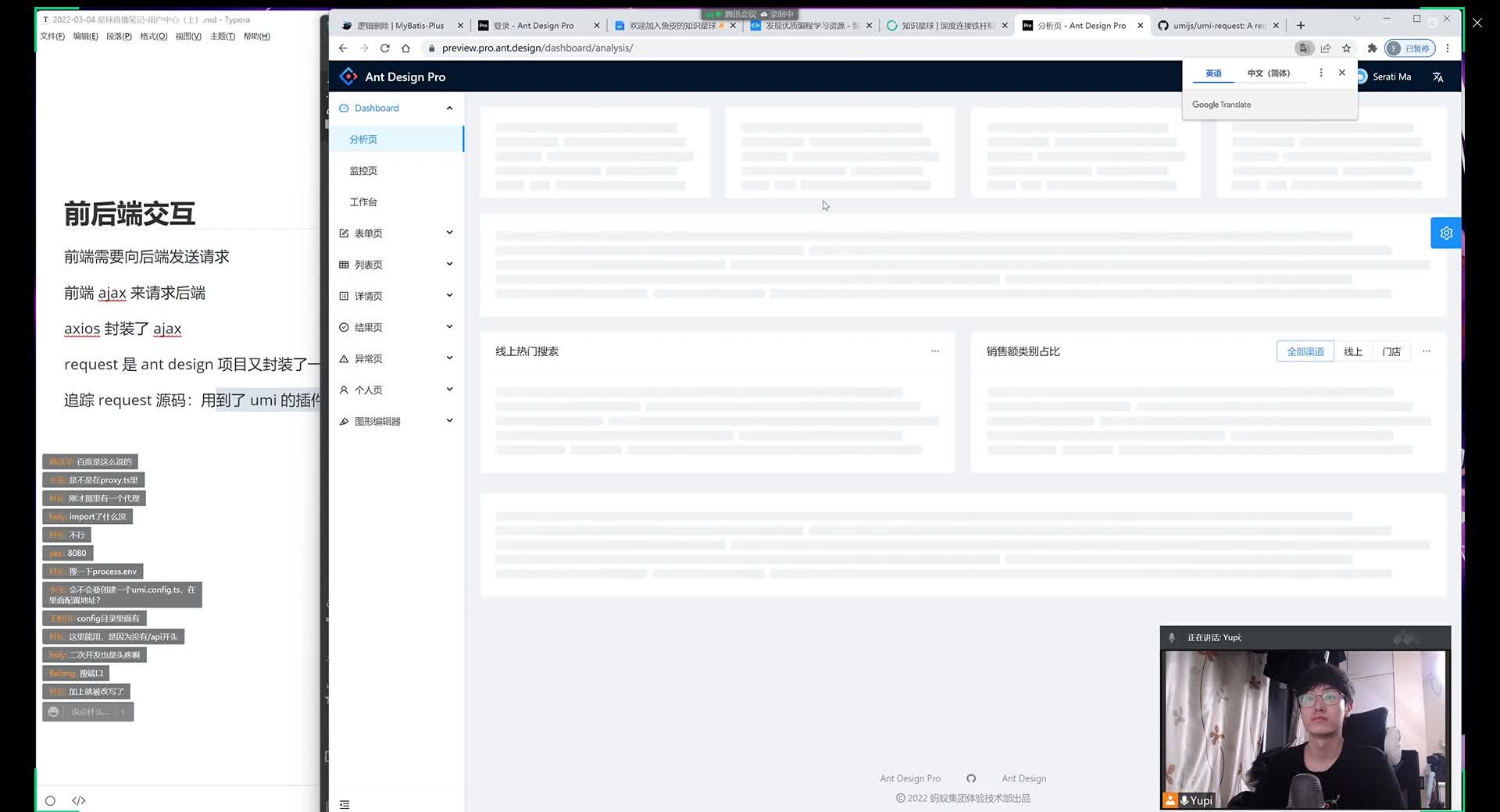
Task: Click the browser home icon
Action: click(405, 48)
